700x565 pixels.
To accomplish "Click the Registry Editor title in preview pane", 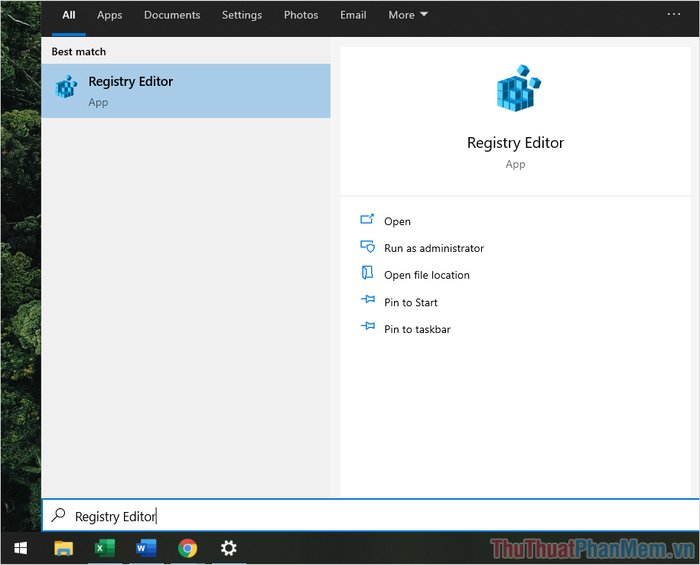I will click(515, 143).
